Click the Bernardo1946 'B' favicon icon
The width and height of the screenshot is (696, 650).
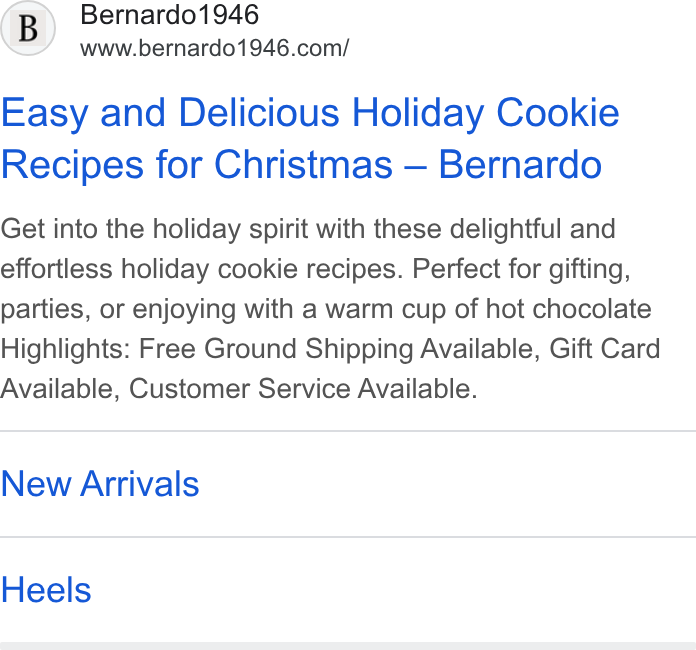point(28,28)
